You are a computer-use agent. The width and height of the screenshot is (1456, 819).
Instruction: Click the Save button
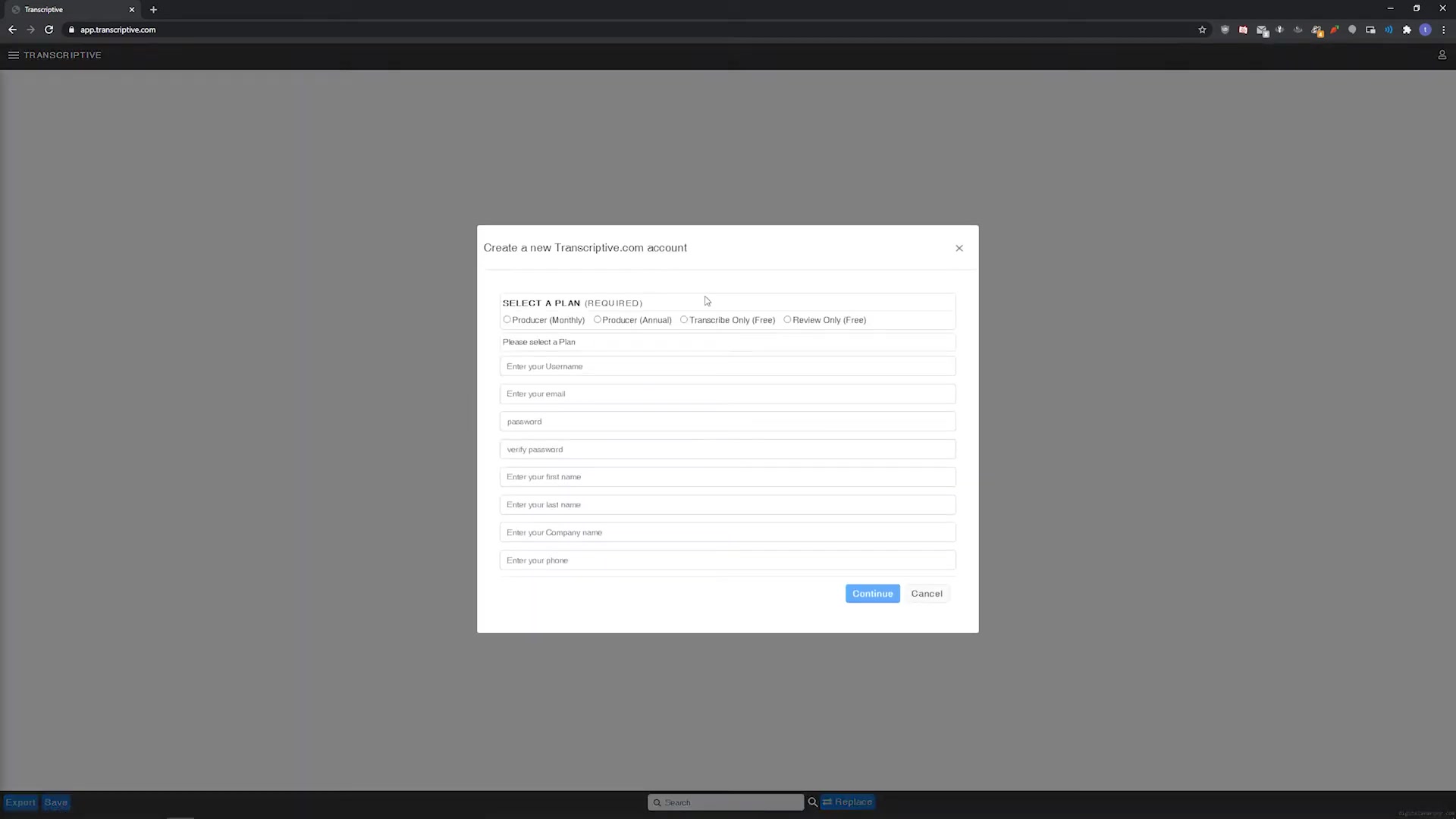point(56,802)
